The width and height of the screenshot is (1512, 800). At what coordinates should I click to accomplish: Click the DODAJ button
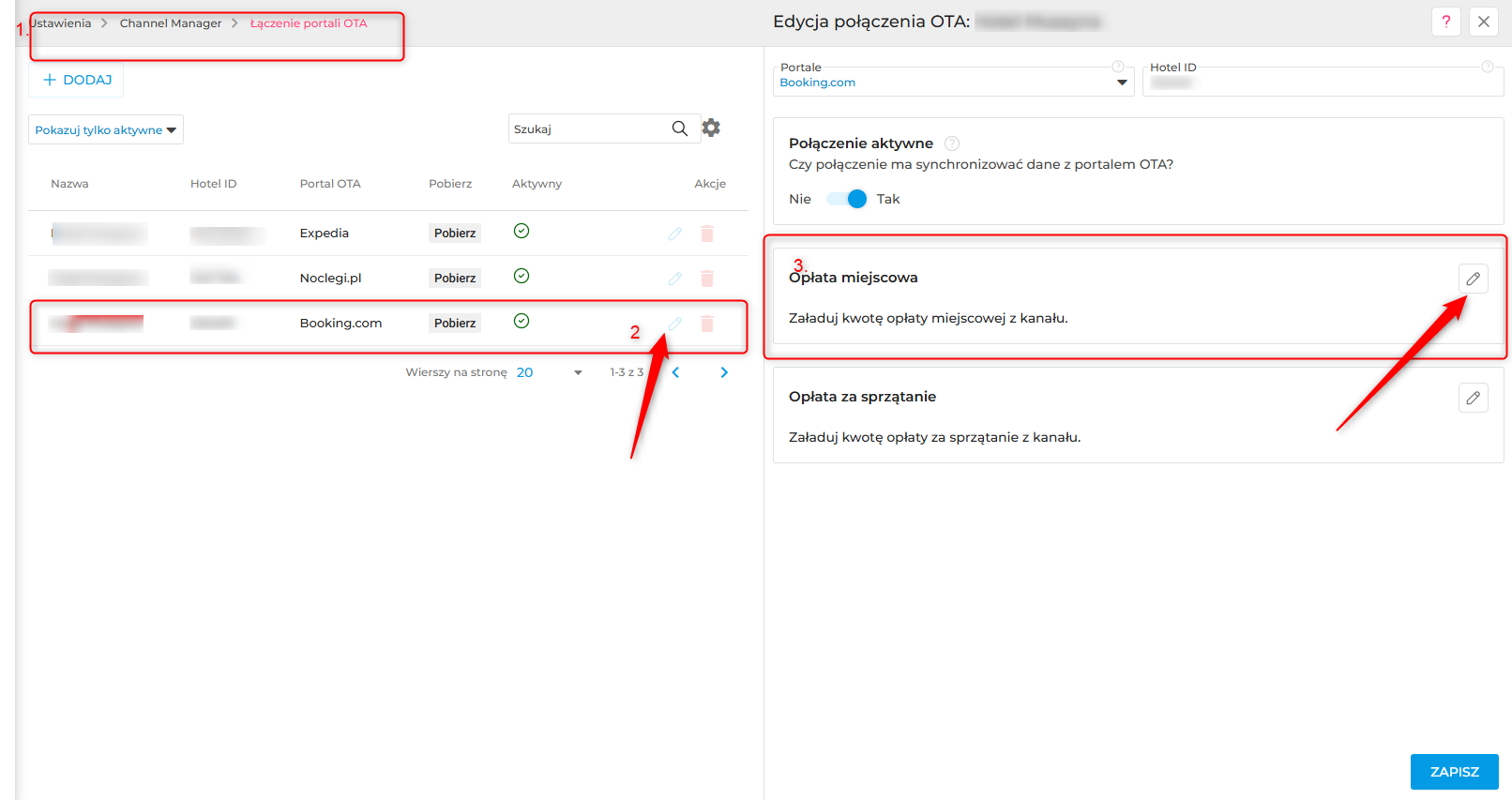77,80
